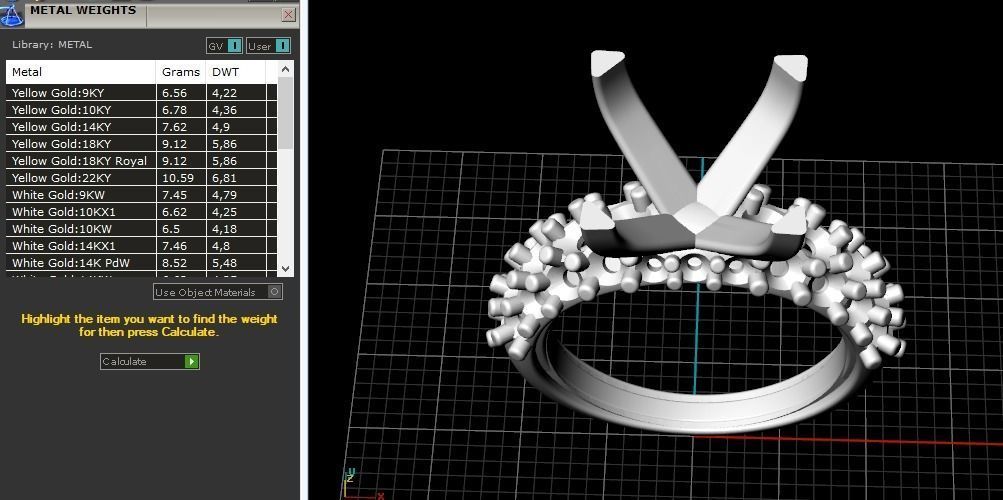Click the 6.56 grams value

coord(174,93)
